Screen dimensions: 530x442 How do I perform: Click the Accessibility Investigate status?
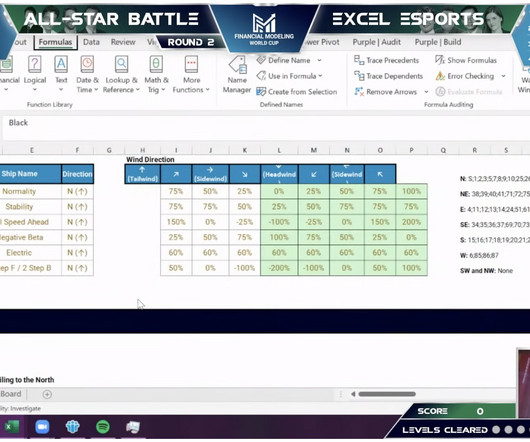(x=20, y=409)
